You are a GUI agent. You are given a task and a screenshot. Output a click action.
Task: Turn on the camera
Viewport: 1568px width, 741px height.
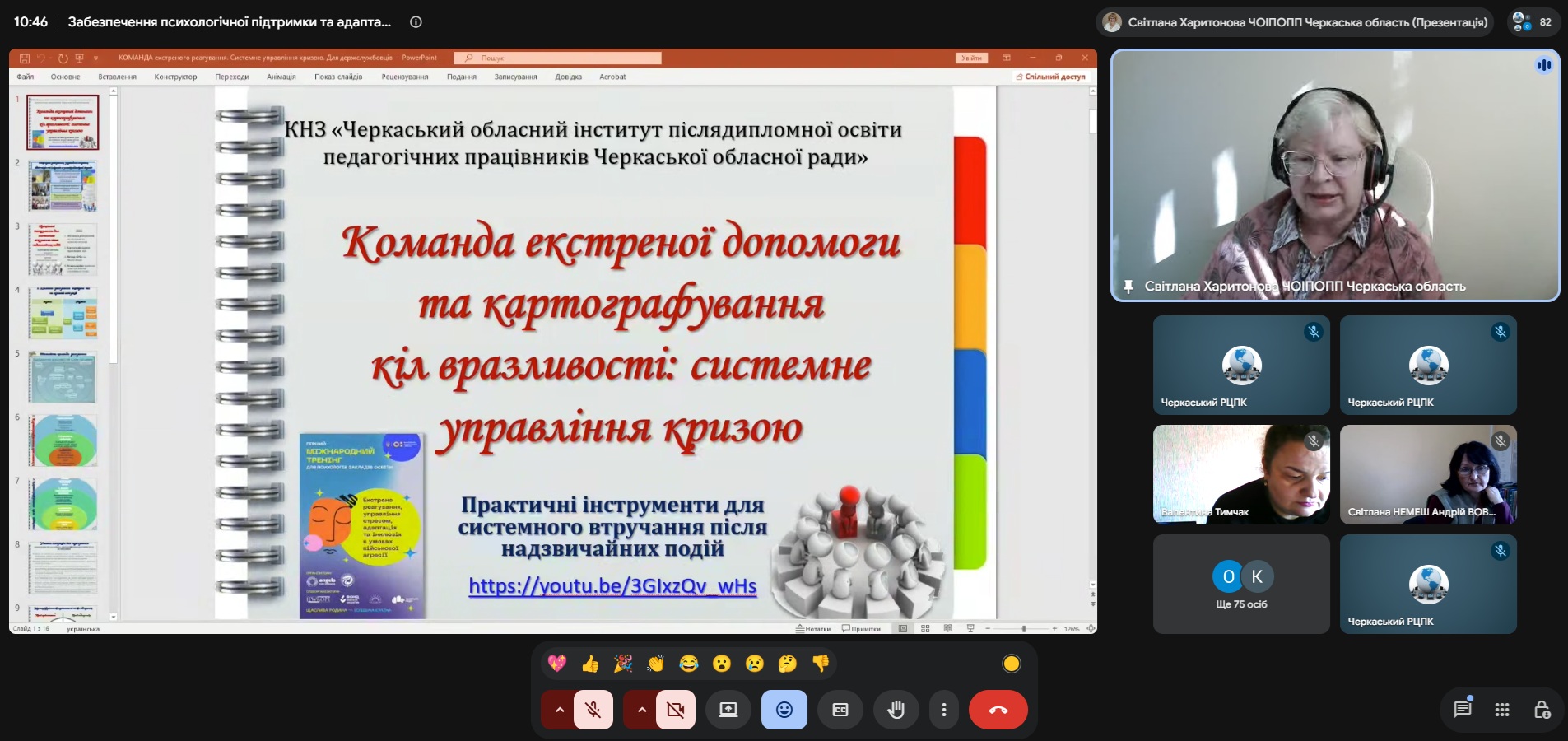(675, 710)
